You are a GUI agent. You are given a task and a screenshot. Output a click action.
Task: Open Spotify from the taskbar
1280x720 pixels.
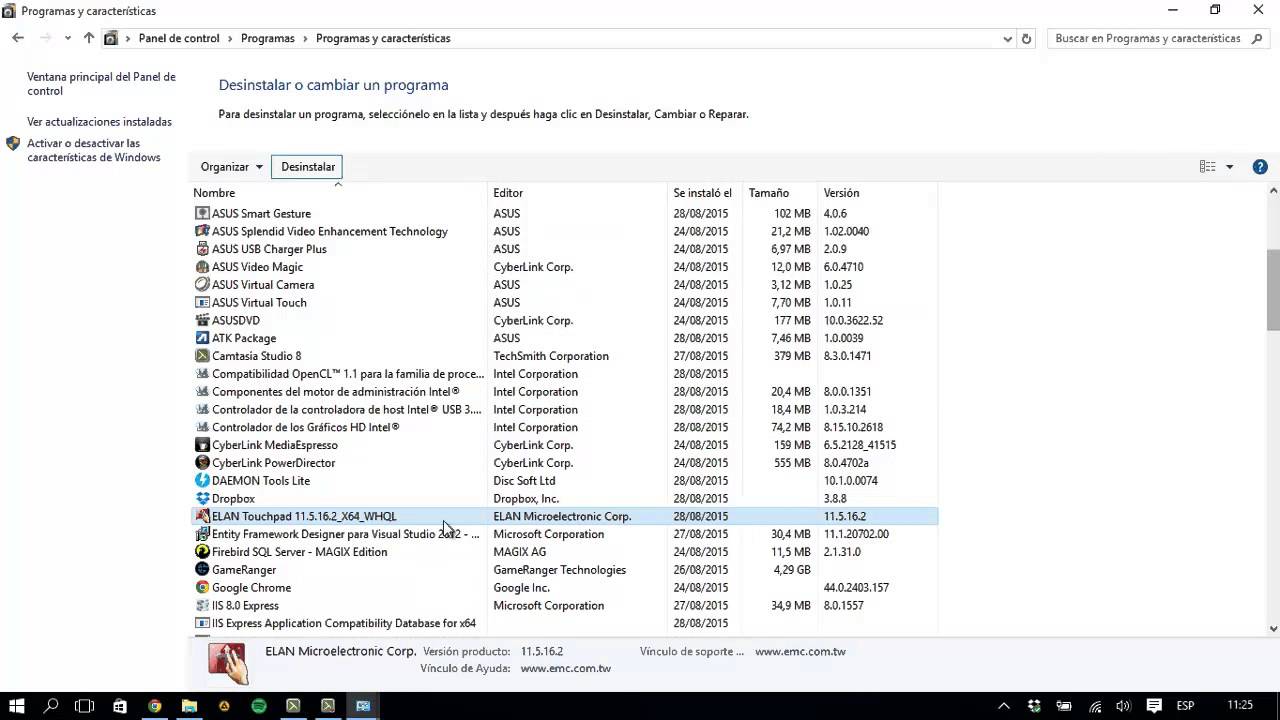(259, 705)
